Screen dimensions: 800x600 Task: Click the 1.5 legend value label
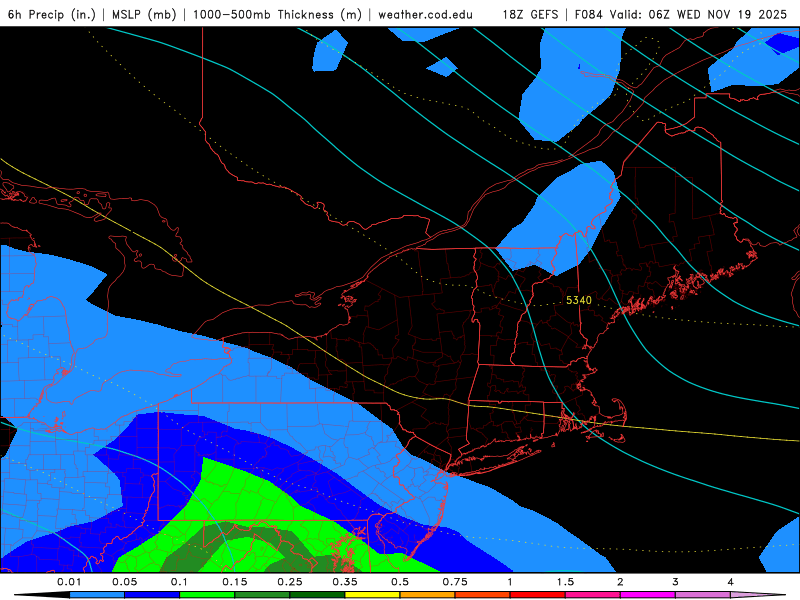click(565, 582)
